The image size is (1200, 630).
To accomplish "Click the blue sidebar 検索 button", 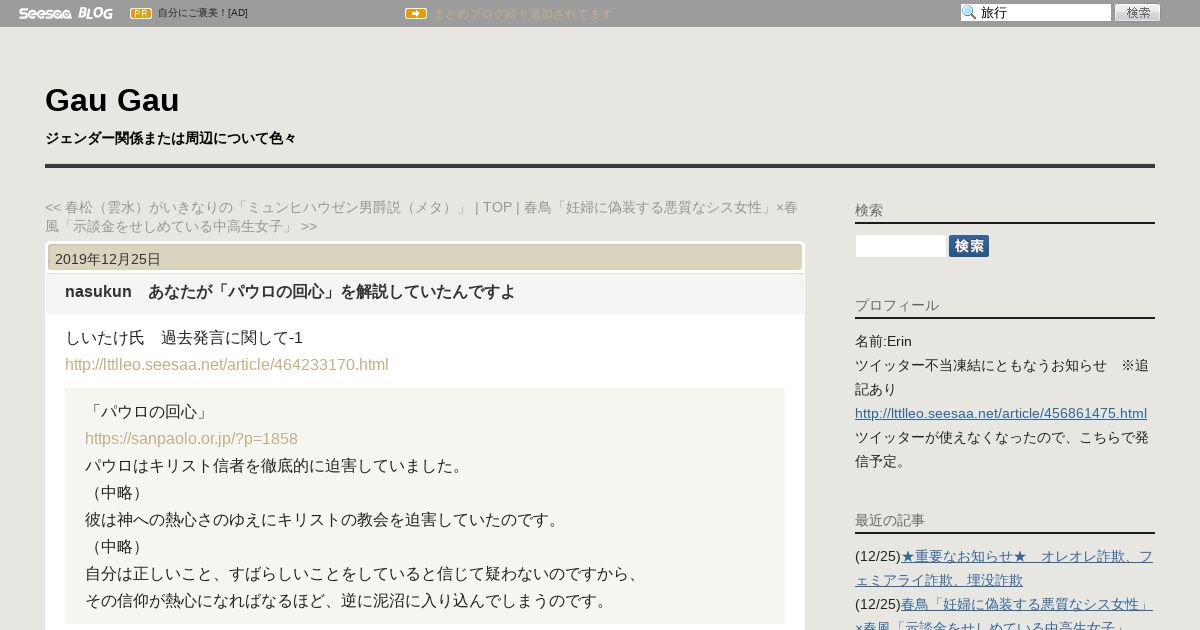I will (x=969, y=246).
